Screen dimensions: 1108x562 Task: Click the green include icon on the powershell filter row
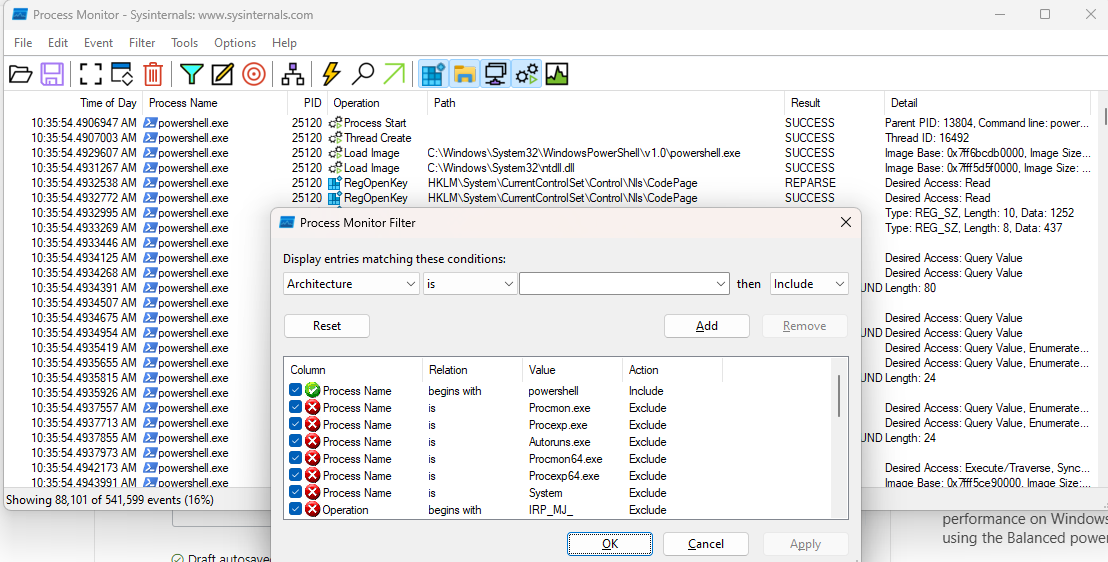click(312, 390)
